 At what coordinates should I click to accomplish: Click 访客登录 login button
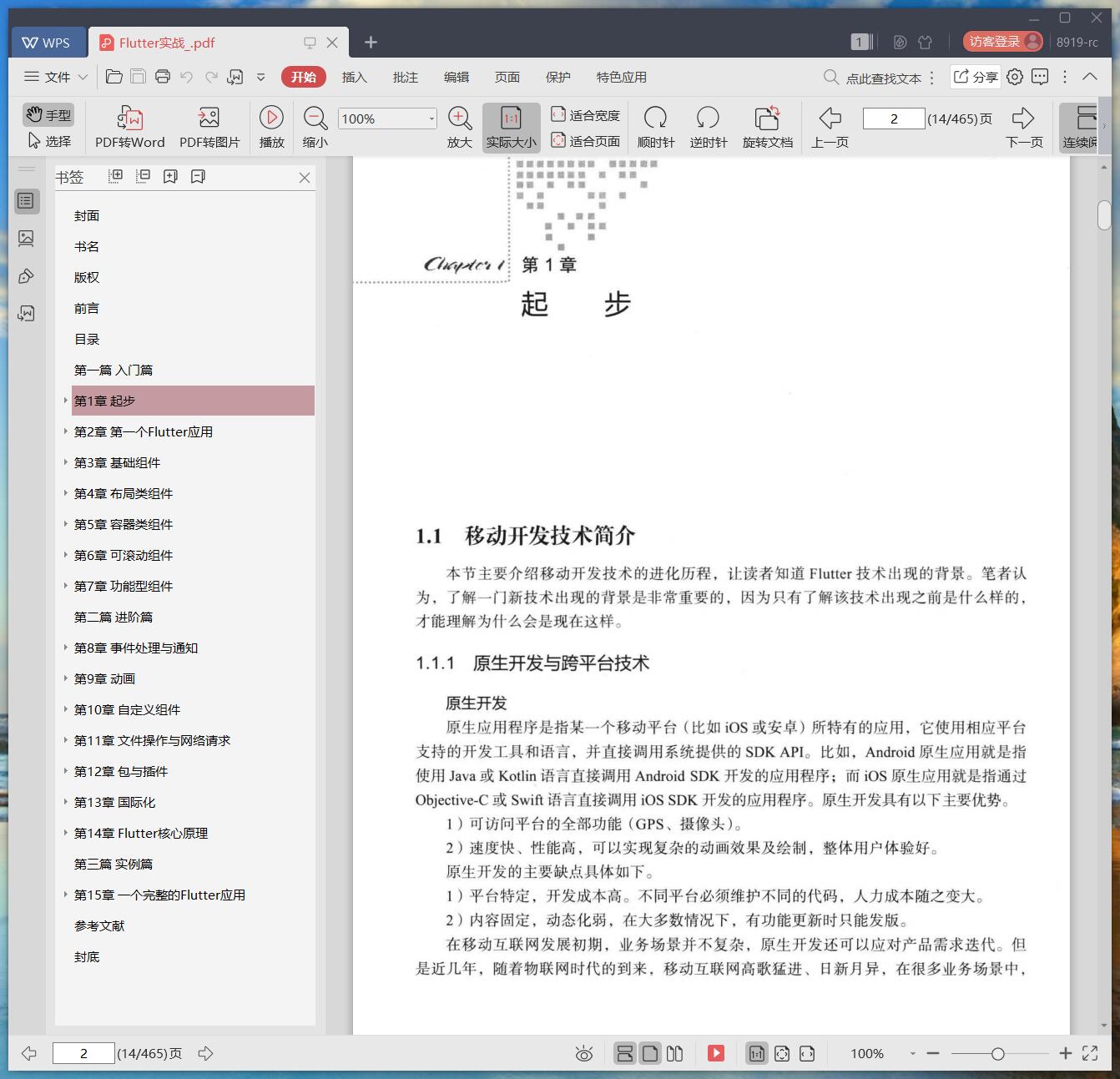coord(1002,42)
